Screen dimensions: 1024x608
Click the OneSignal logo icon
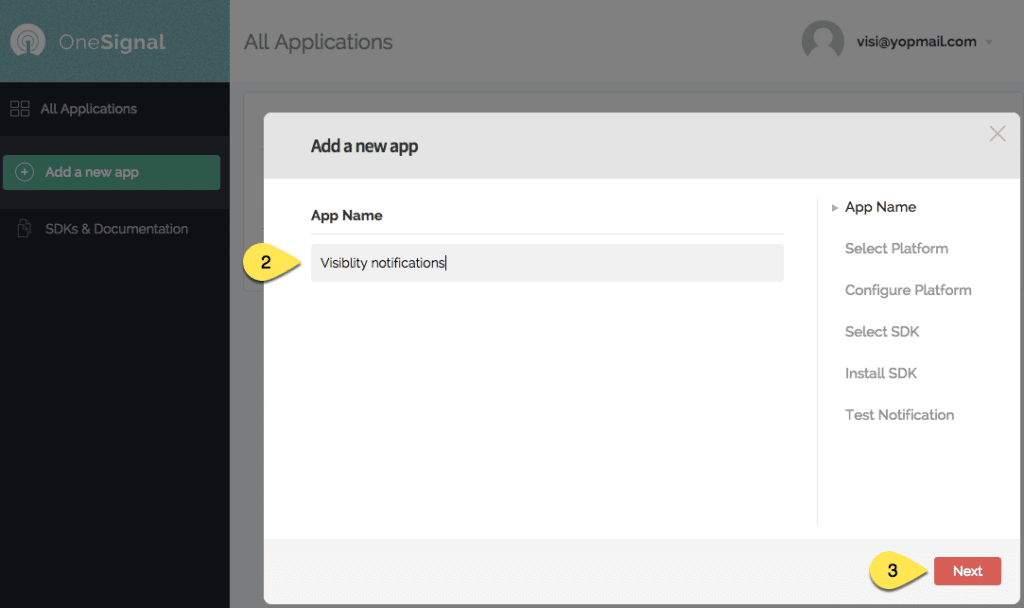28,42
